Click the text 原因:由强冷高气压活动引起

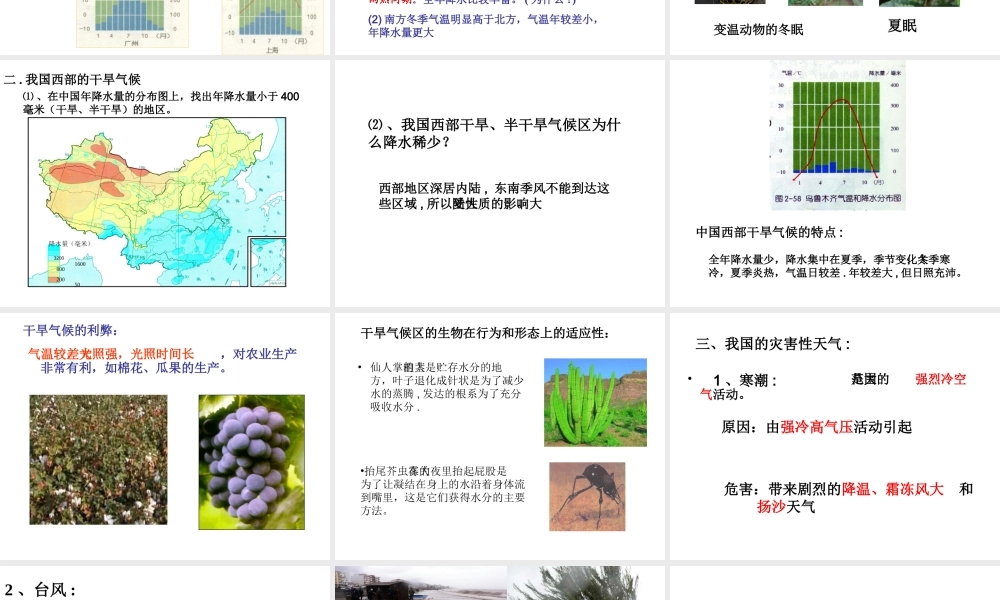pyautogui.click(x=816, y=427)
